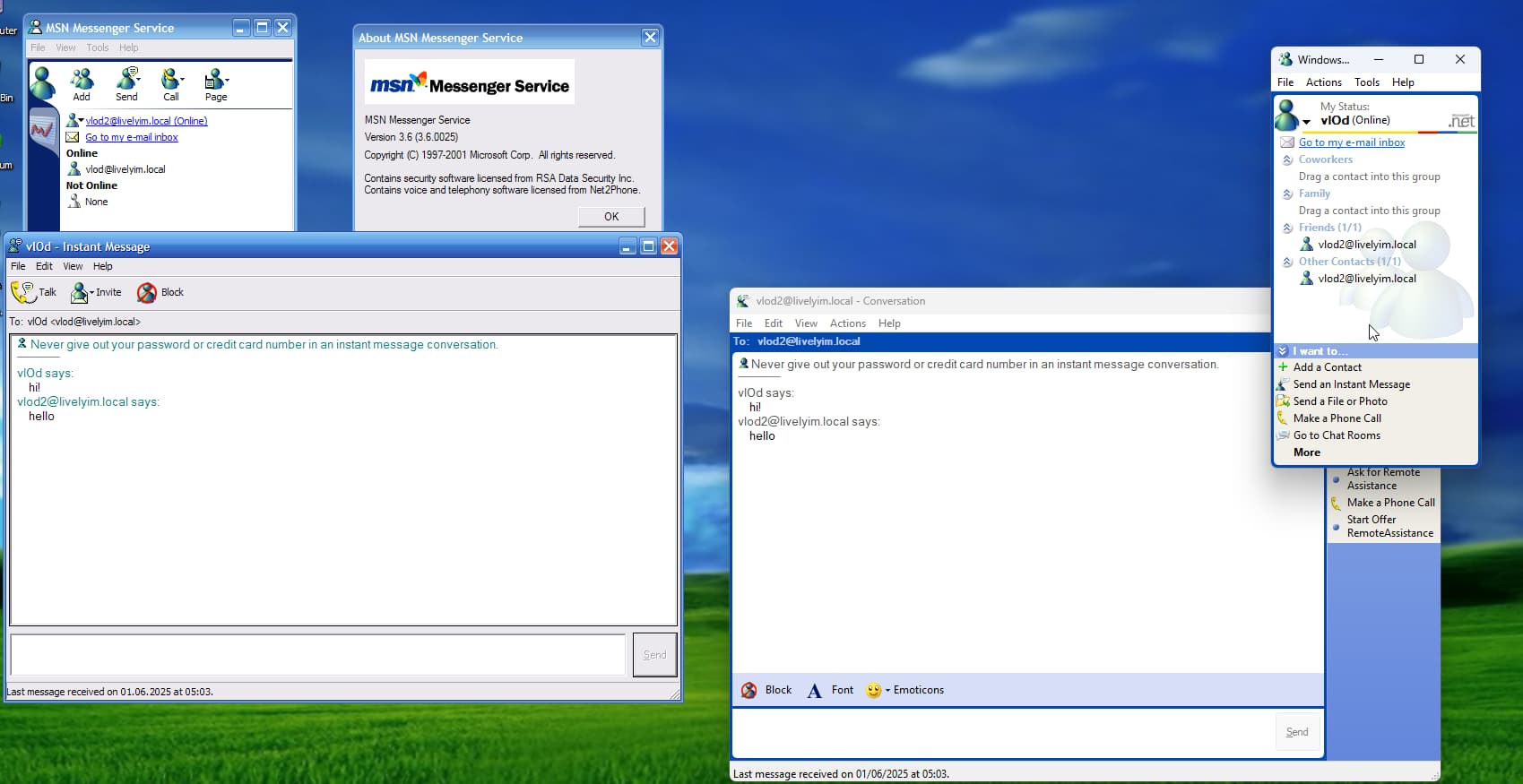Select vlod2@livelyim.local under Friends group
1523x784 pixels.
click(x=1367, y=245)
